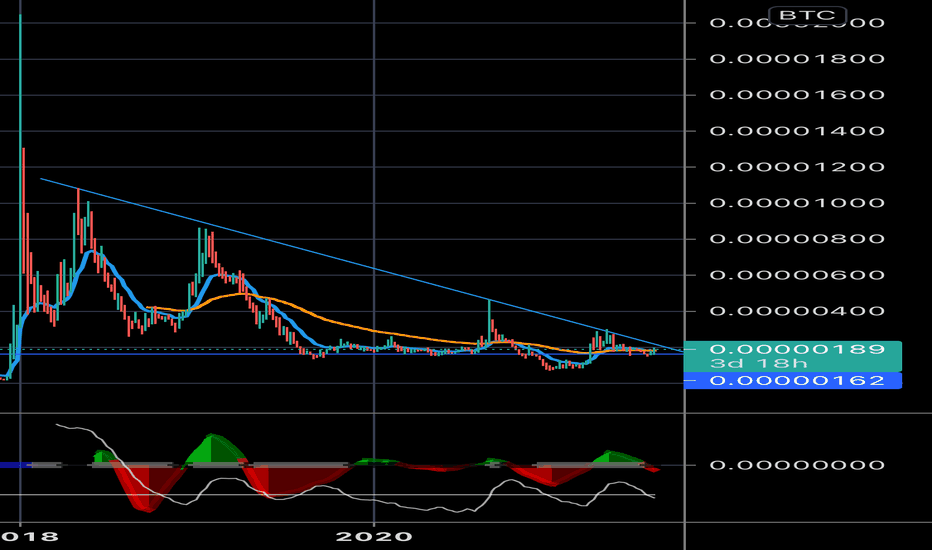Screen dimensions: 932x550
Task: Click the 3d 18h countdown label
Action: click(x=758, y=363)
